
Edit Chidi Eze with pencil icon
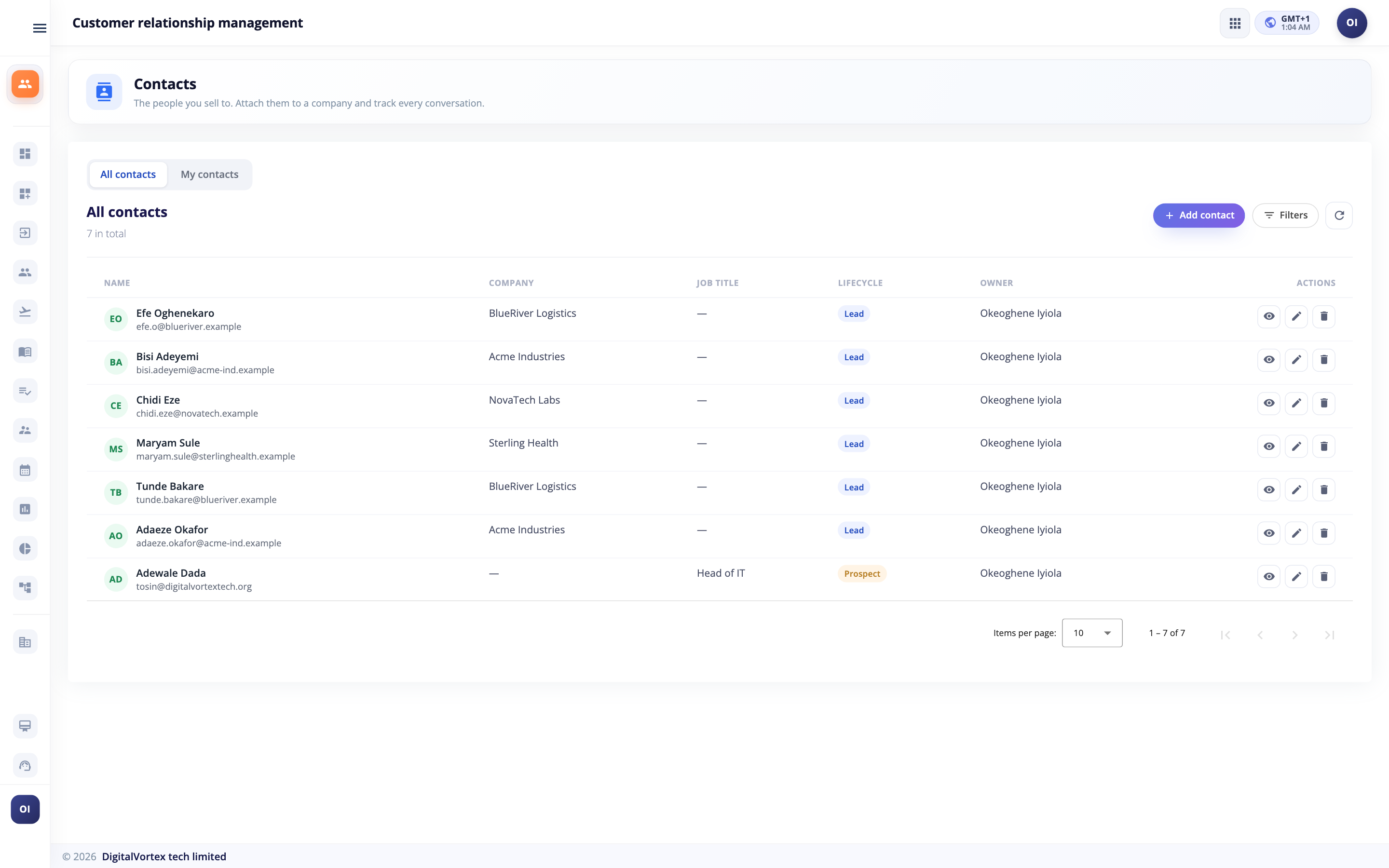(1296, 403)
